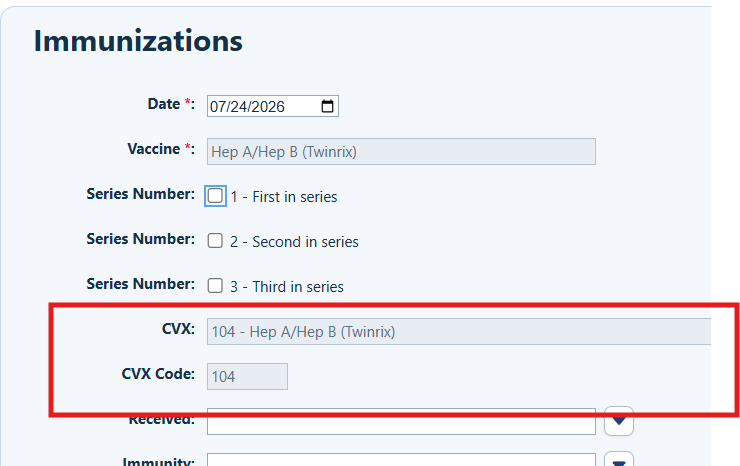
Task: Tick the Second in series checkbox
Action: 215,241
